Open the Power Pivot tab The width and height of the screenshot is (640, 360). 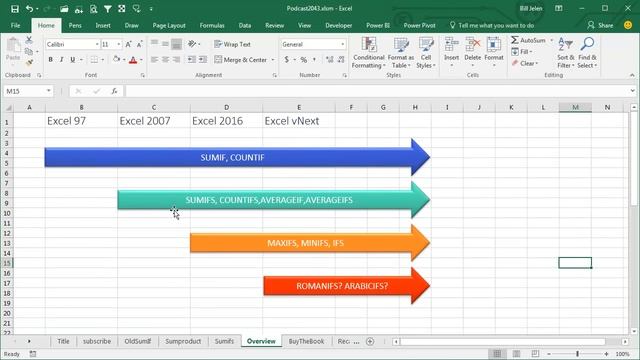click(x=419, y=25)
